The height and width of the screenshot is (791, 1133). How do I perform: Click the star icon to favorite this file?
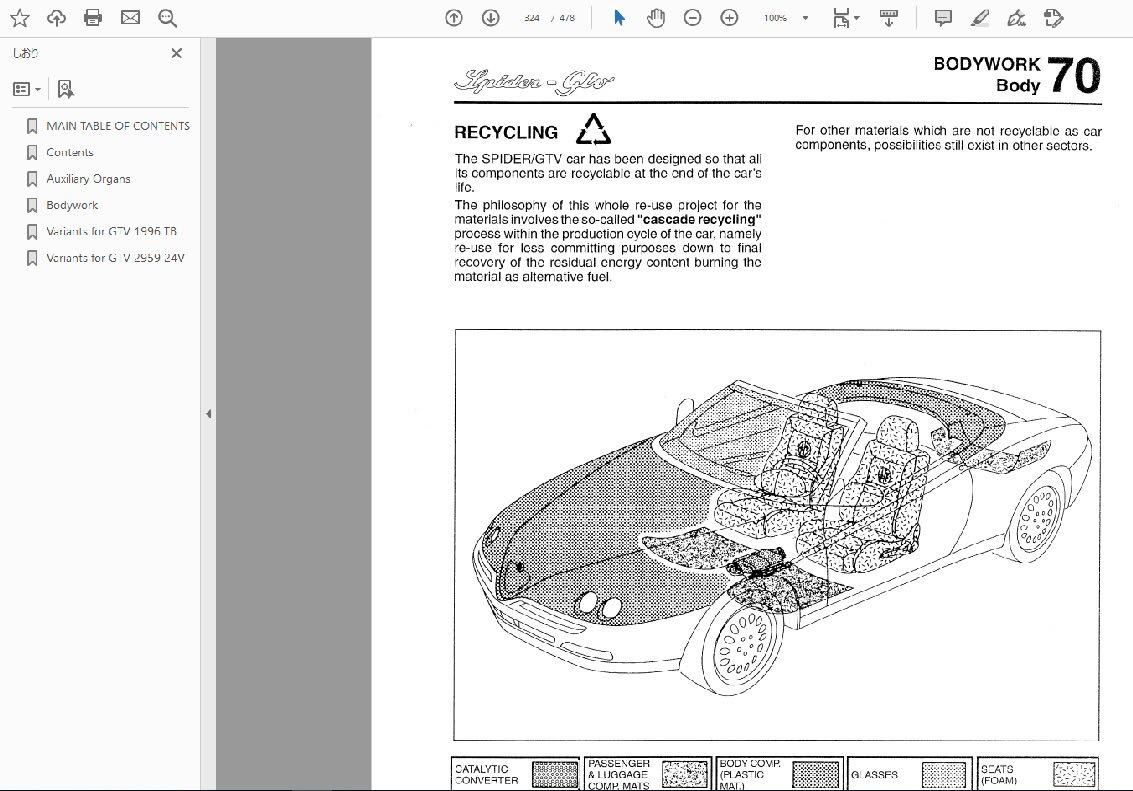(x=20, y=18)
